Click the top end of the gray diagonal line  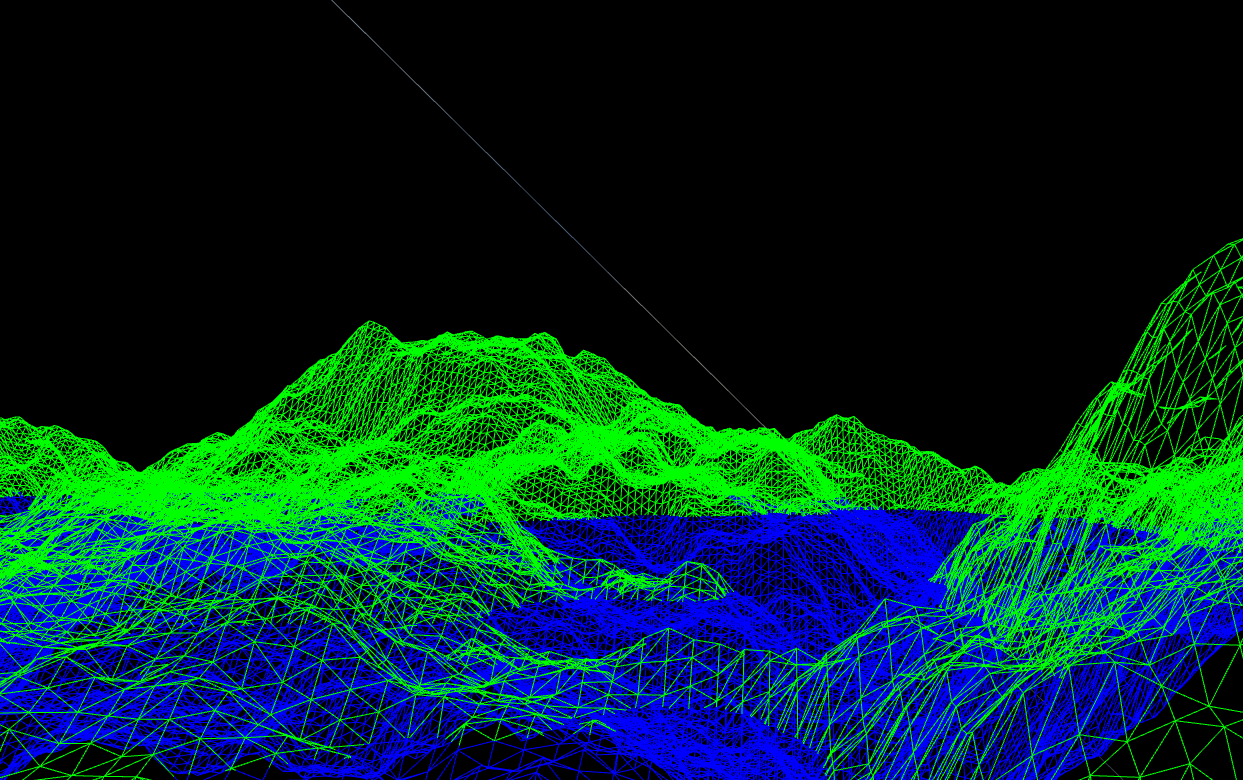333,2
